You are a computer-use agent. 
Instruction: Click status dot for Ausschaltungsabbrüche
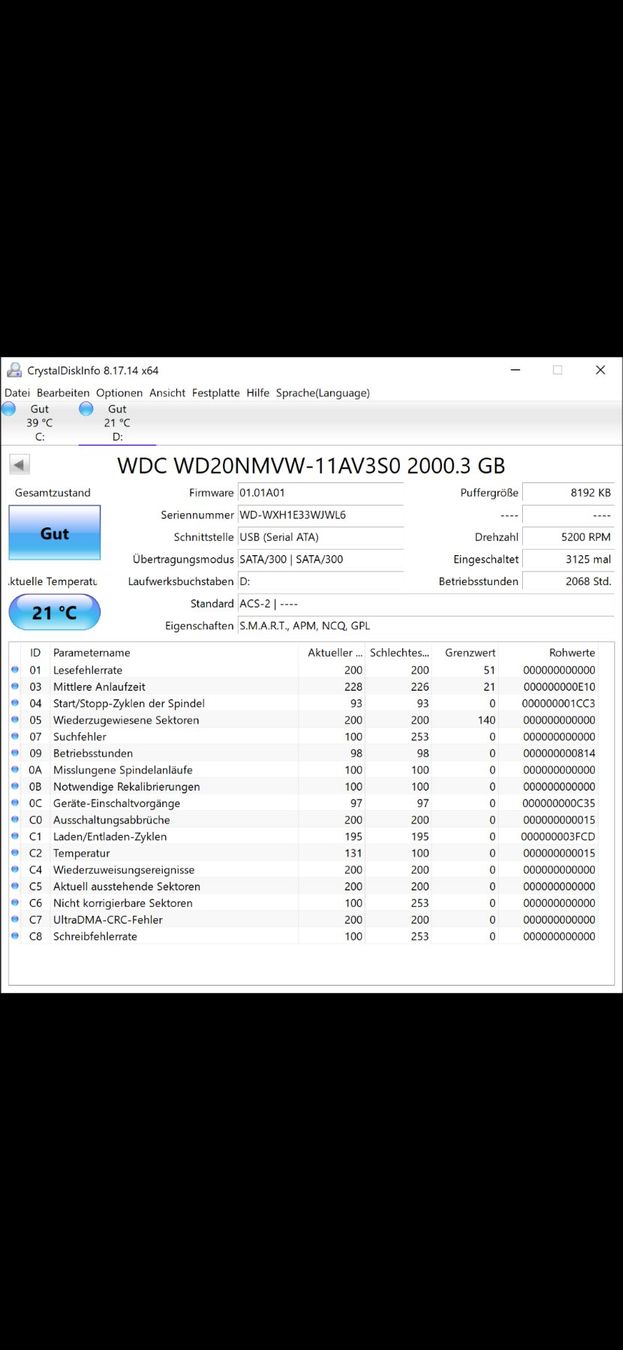tap(15, 820)
